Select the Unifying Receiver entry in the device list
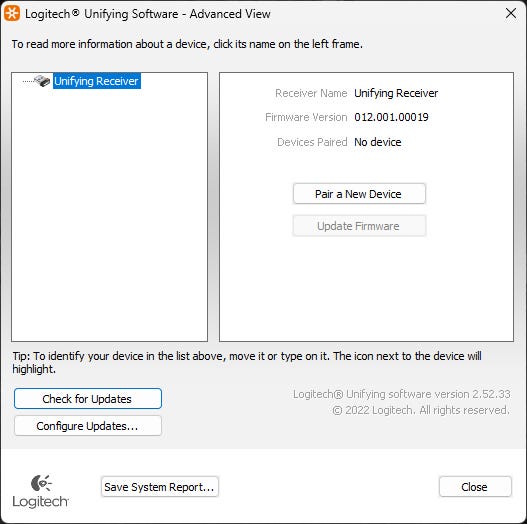527x524 pixels. click(96, 81)
